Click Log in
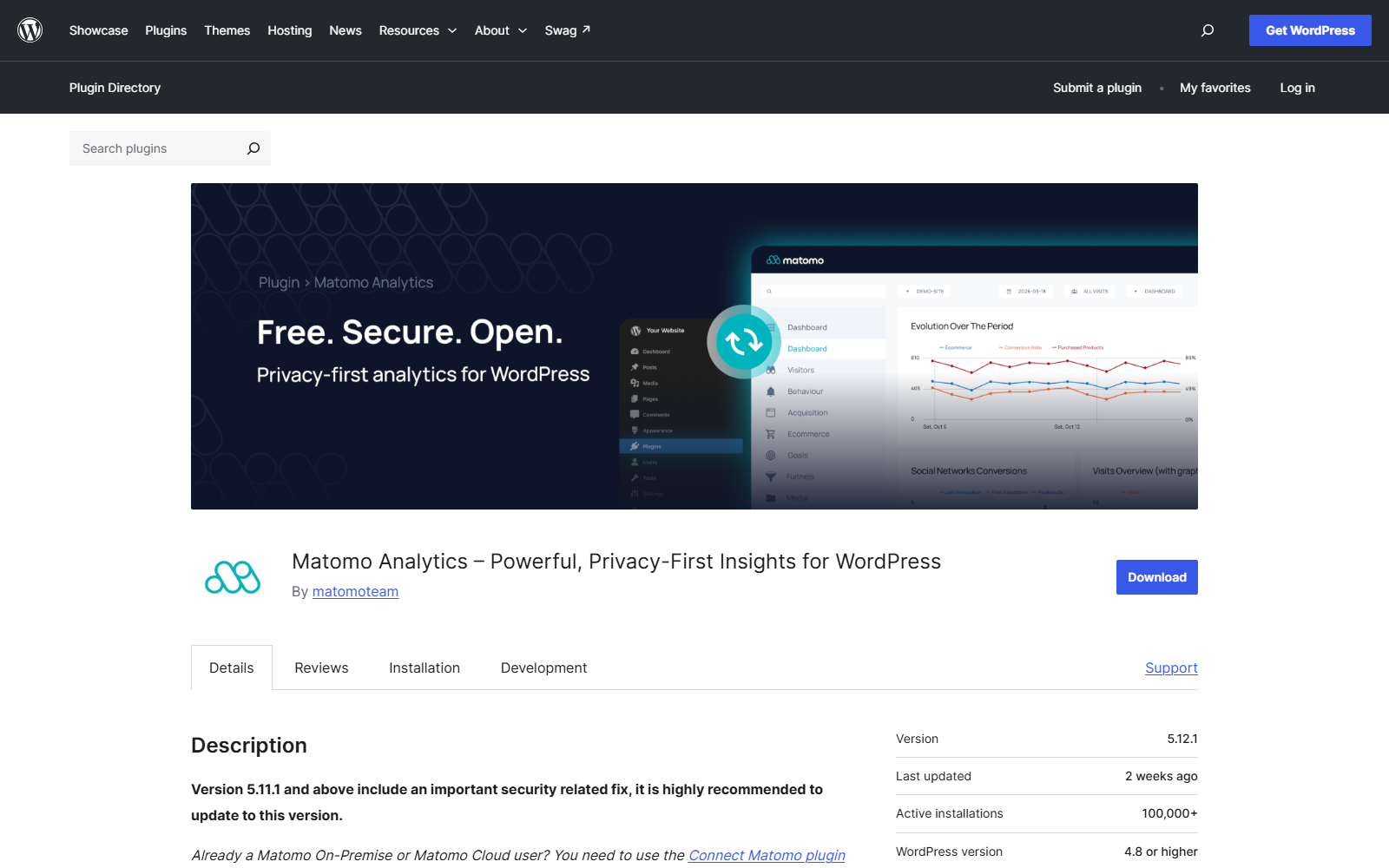 tap(1297, 88)
